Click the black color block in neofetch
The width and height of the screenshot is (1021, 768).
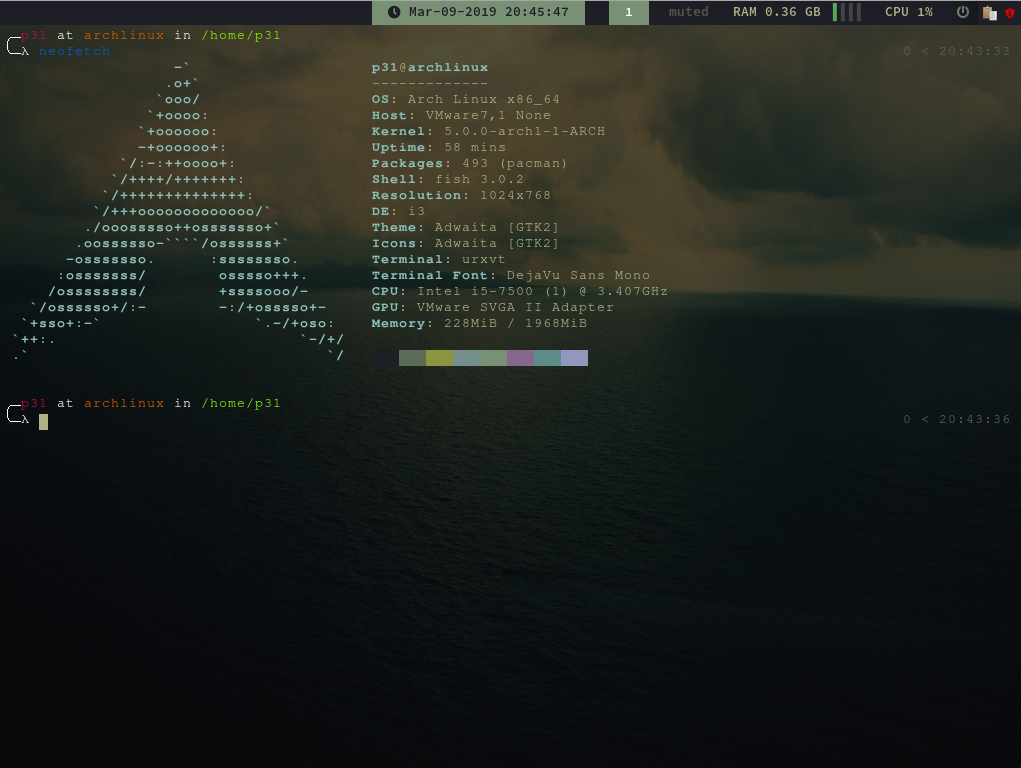tap(385, 358)
